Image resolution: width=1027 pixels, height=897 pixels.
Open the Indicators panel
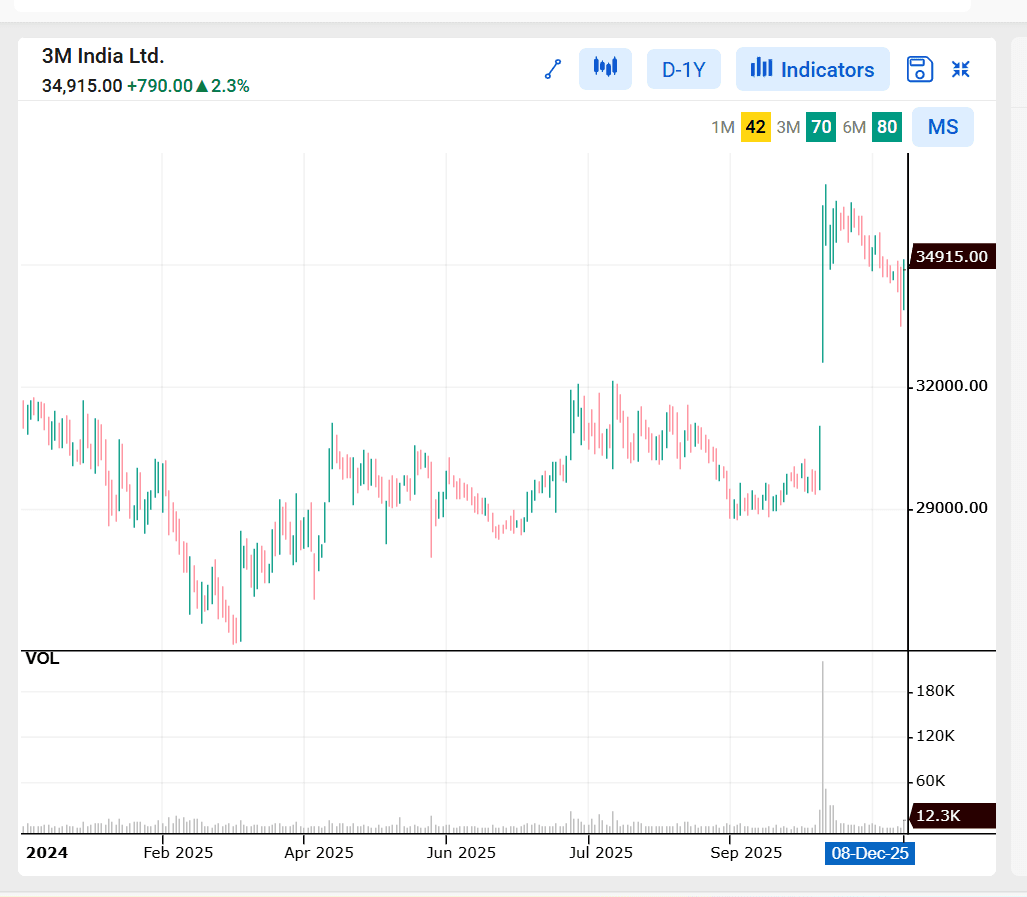point(813,69)
